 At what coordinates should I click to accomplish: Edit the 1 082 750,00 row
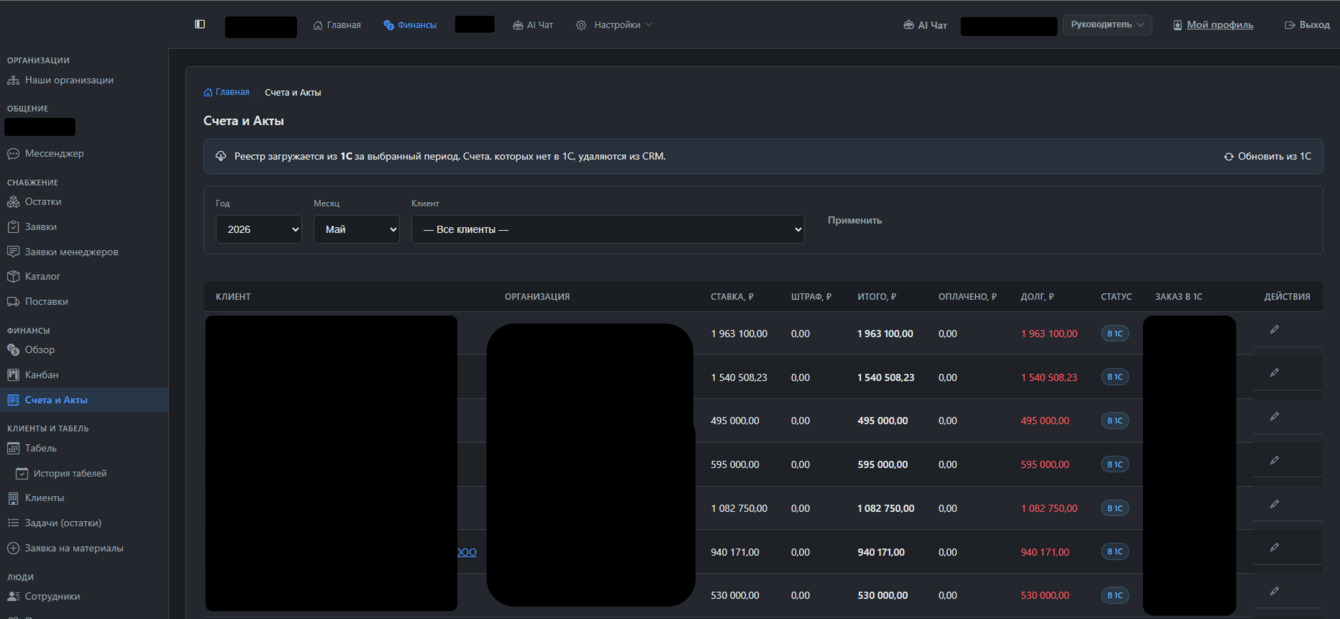(x=1274, y=504)
